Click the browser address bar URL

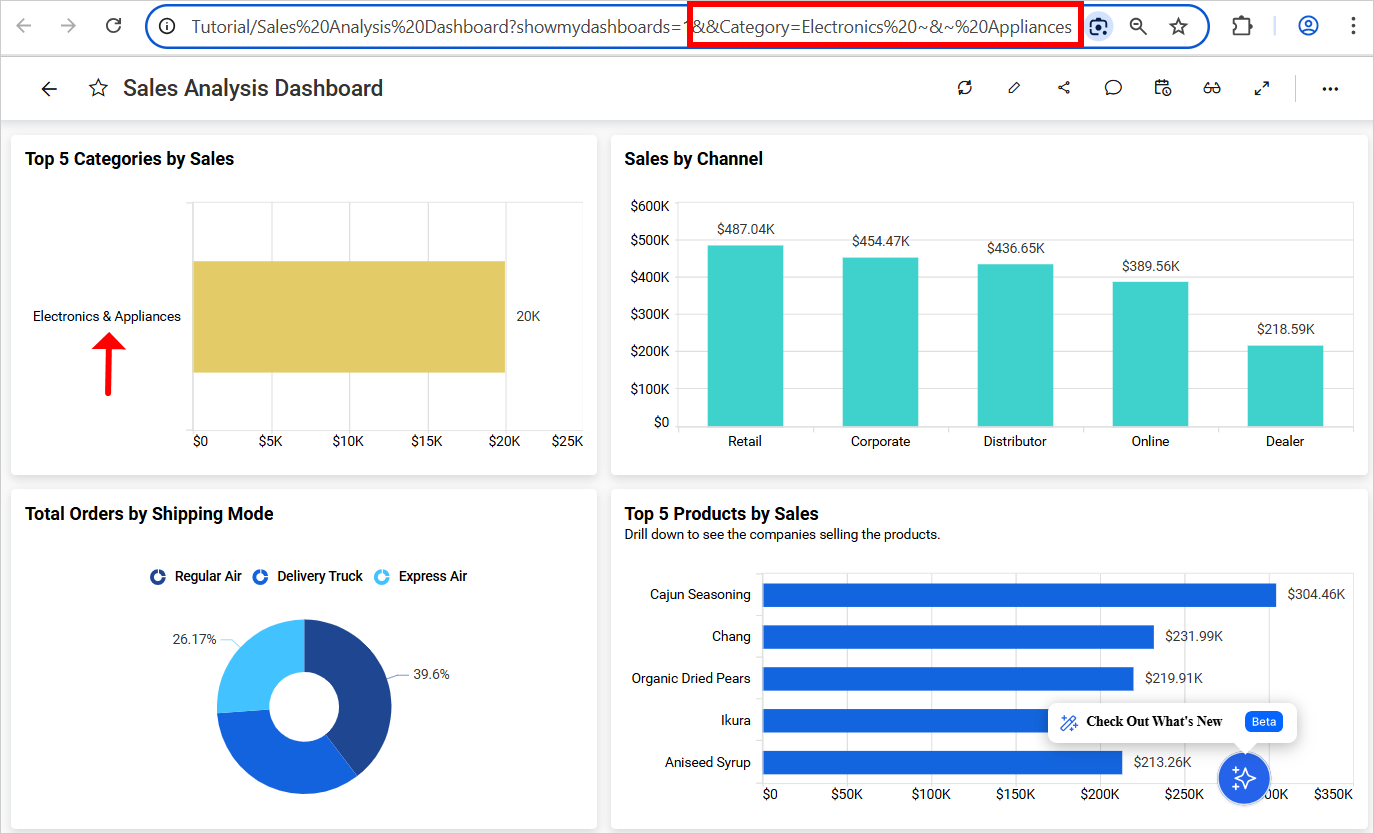(x=630, y=27)
